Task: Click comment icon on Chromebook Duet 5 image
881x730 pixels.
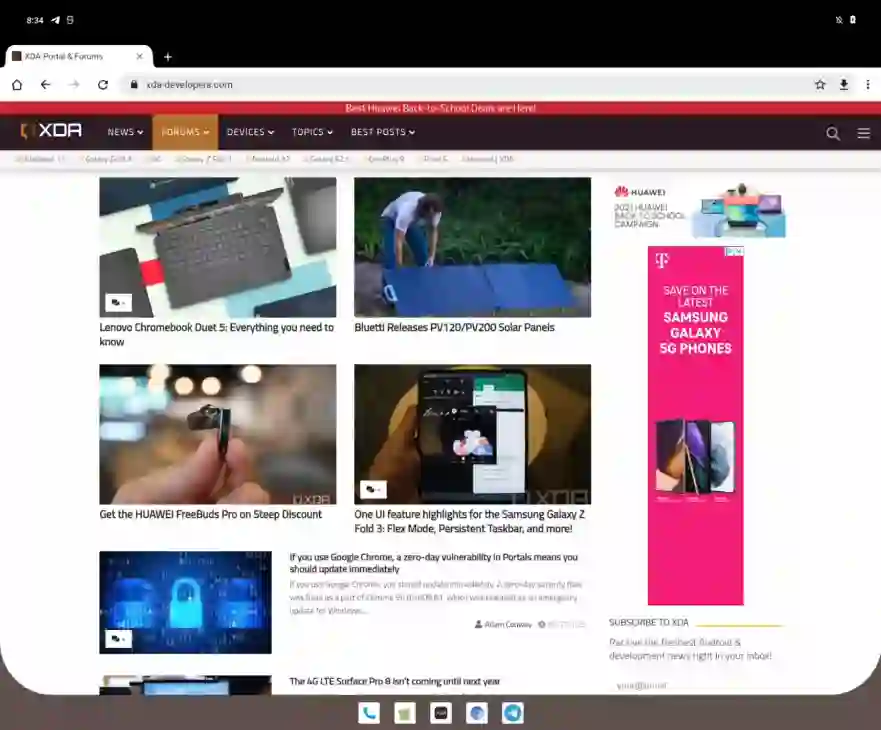Action: click(118, 302)
